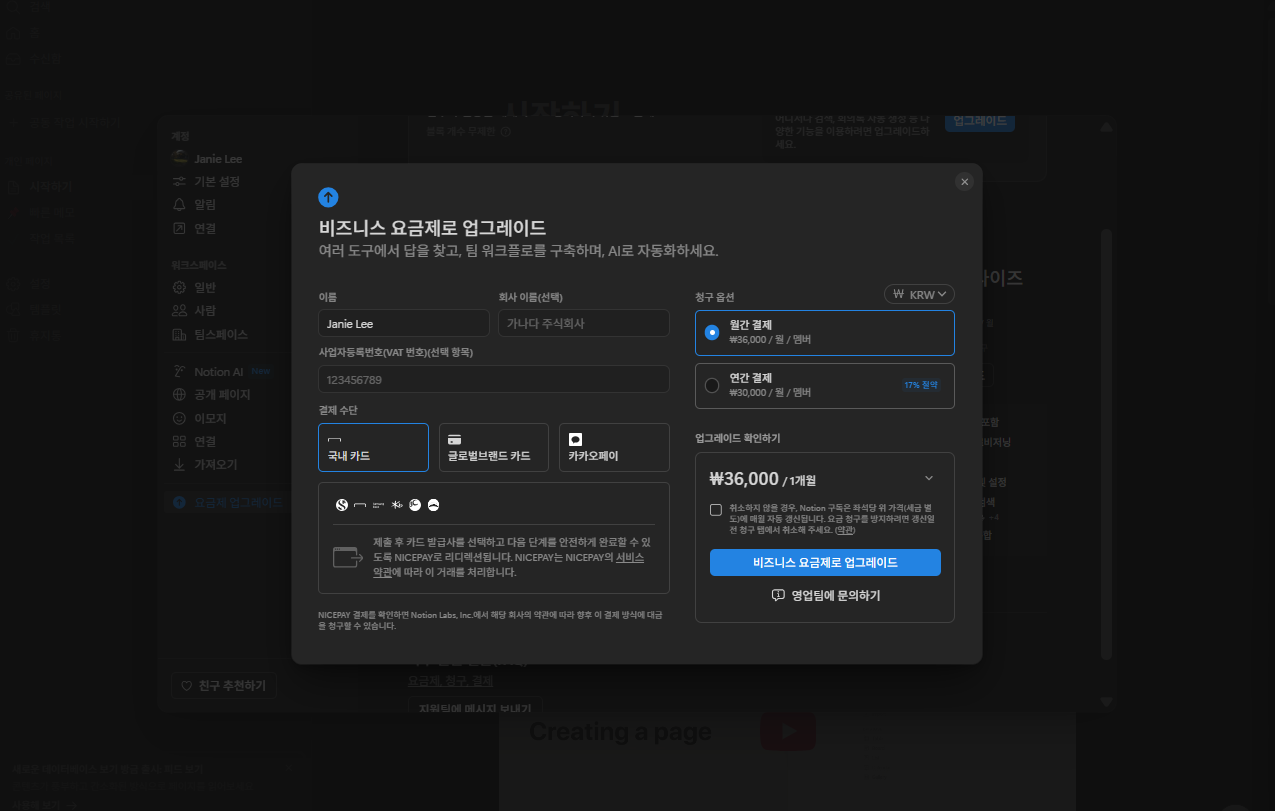
Task: Click the KakaoPay speech bubble icon
Action: (x=575, y=439)
